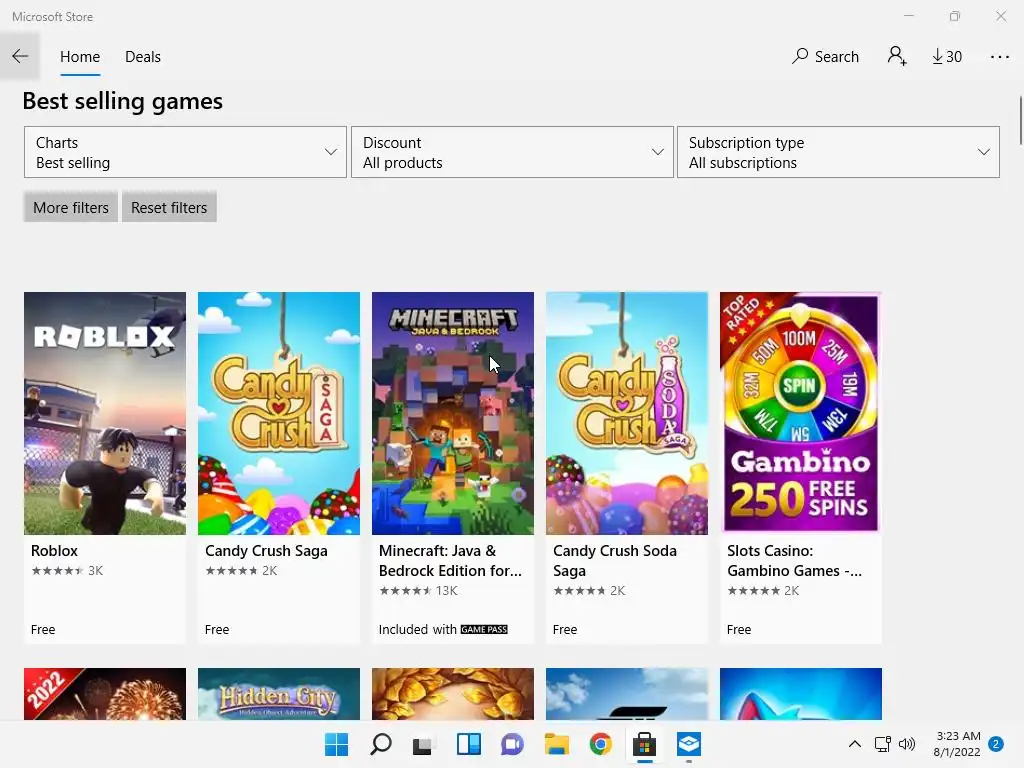Select Microsoft Store taskbar icon

pyautogui.click(x=644, y=744)
